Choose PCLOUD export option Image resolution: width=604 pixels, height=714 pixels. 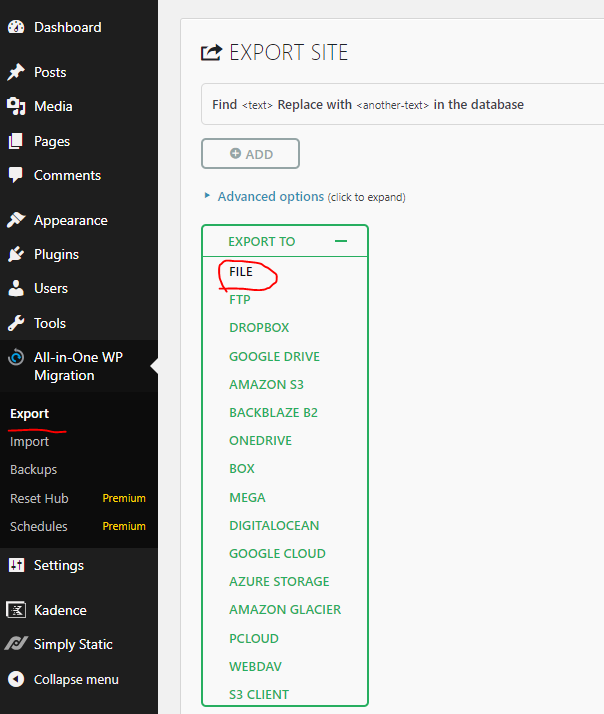pos(254,638)
